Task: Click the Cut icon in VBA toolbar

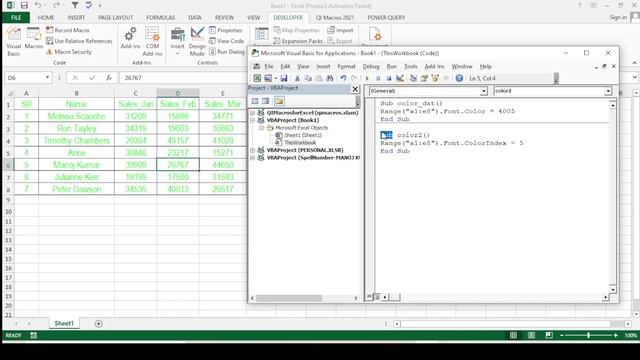Action: pos(297,78)
